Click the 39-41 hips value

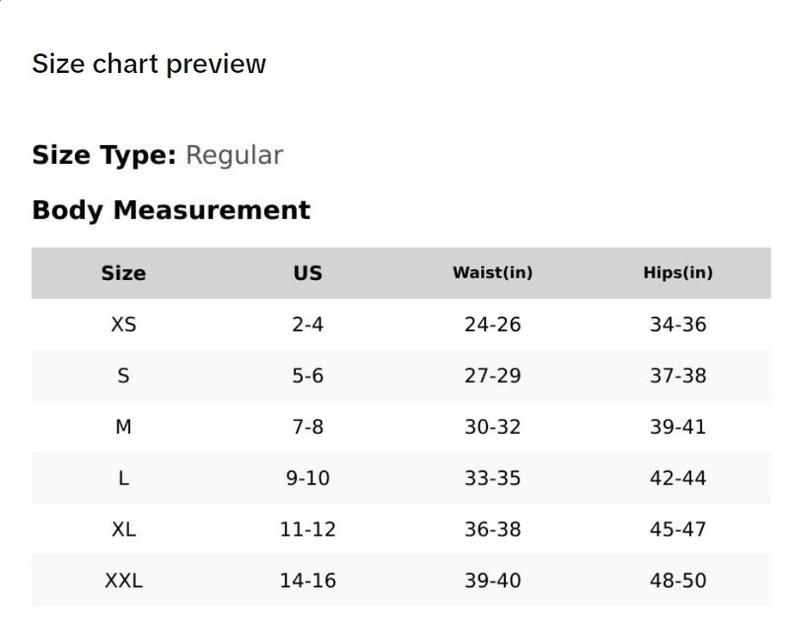click(678, 427)
